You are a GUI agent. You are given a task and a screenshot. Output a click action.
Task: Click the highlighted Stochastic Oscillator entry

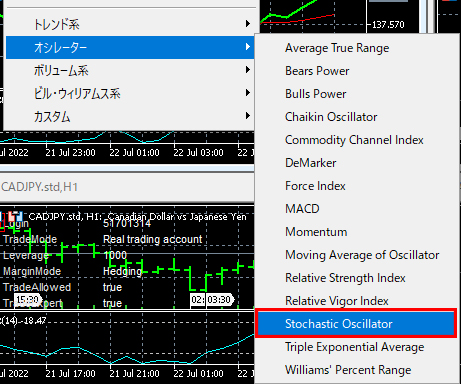356,324
